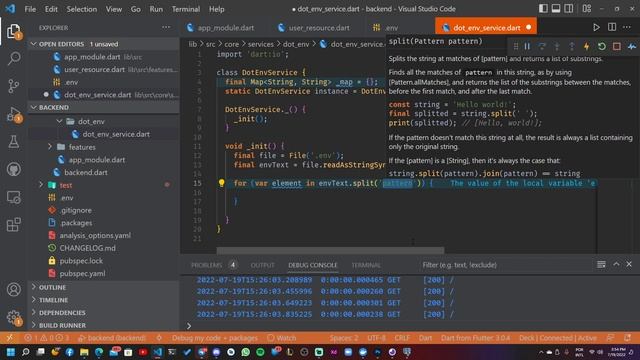Click the debug Step Into button

tap(557, 47)
